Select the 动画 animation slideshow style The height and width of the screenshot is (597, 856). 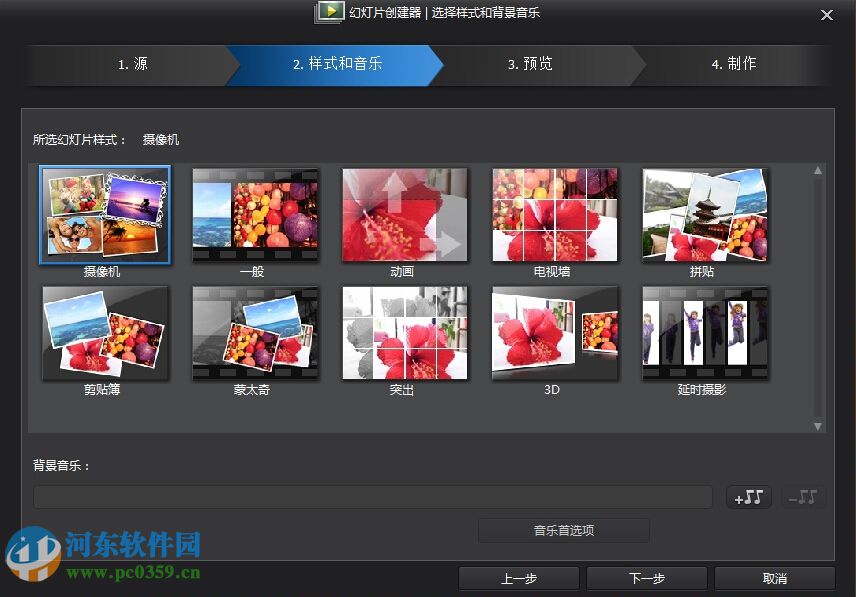coord(405,213)
